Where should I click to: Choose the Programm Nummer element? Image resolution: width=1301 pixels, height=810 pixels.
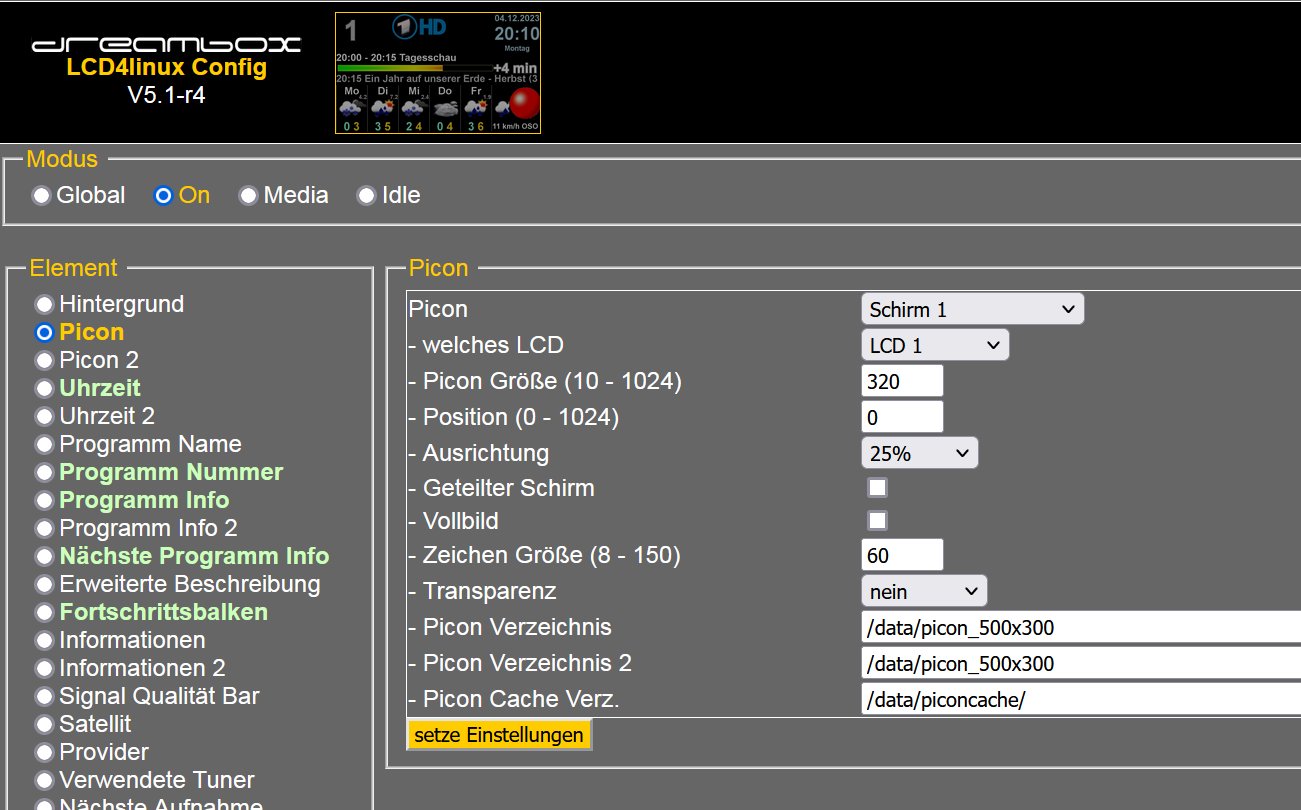[x=44, y=472]
